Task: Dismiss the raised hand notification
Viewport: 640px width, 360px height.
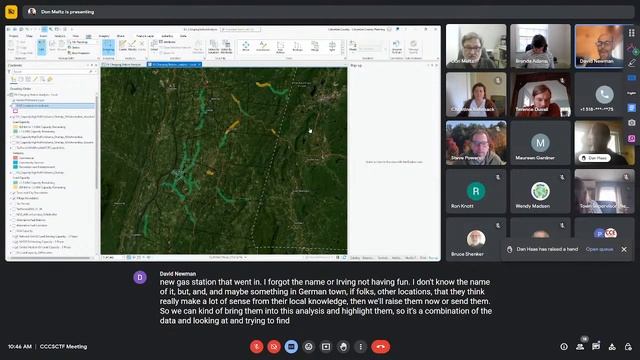Action: 624,249
